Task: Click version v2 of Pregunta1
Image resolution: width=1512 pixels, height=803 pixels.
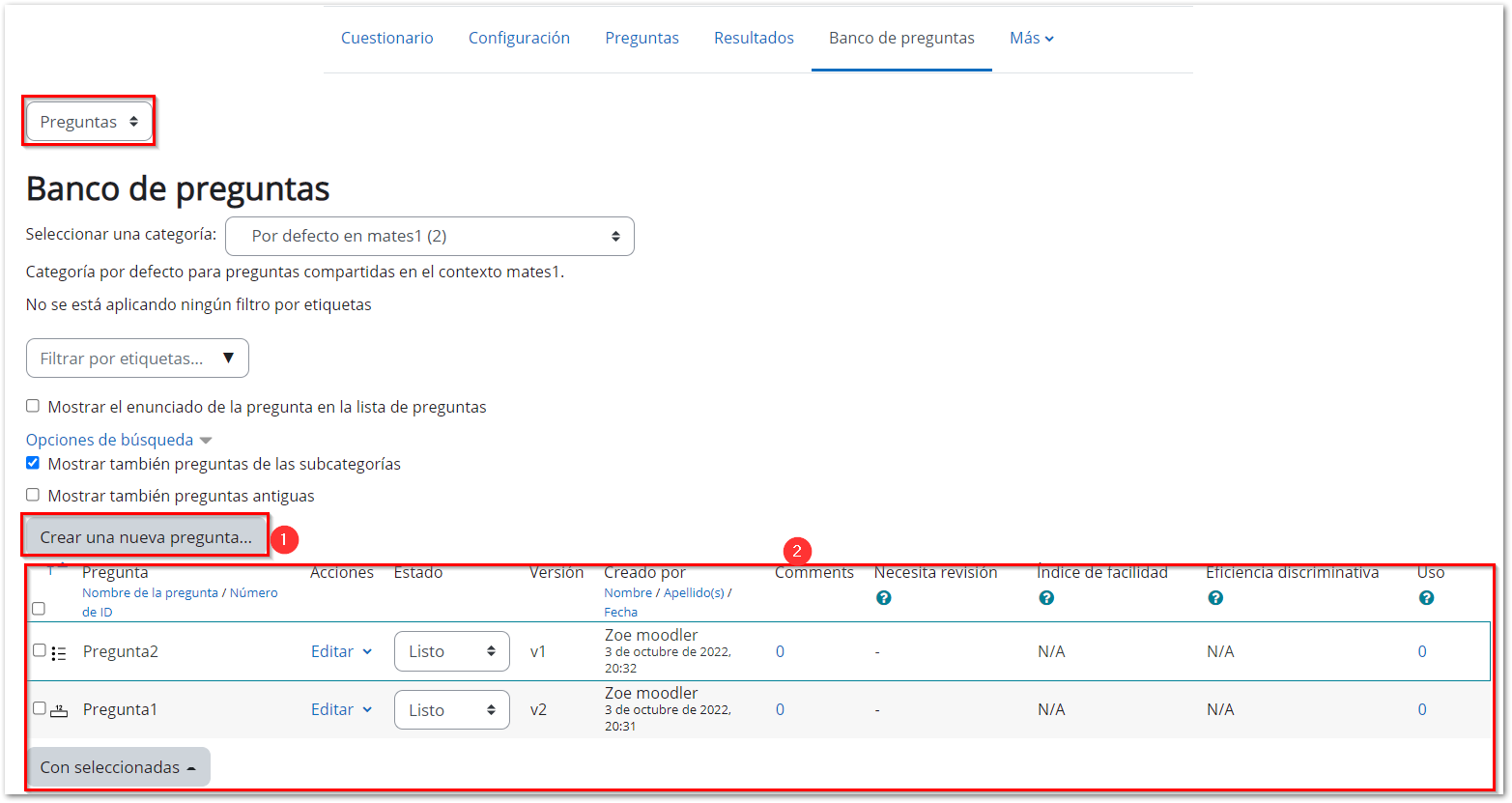Action: tap(538, 709)
